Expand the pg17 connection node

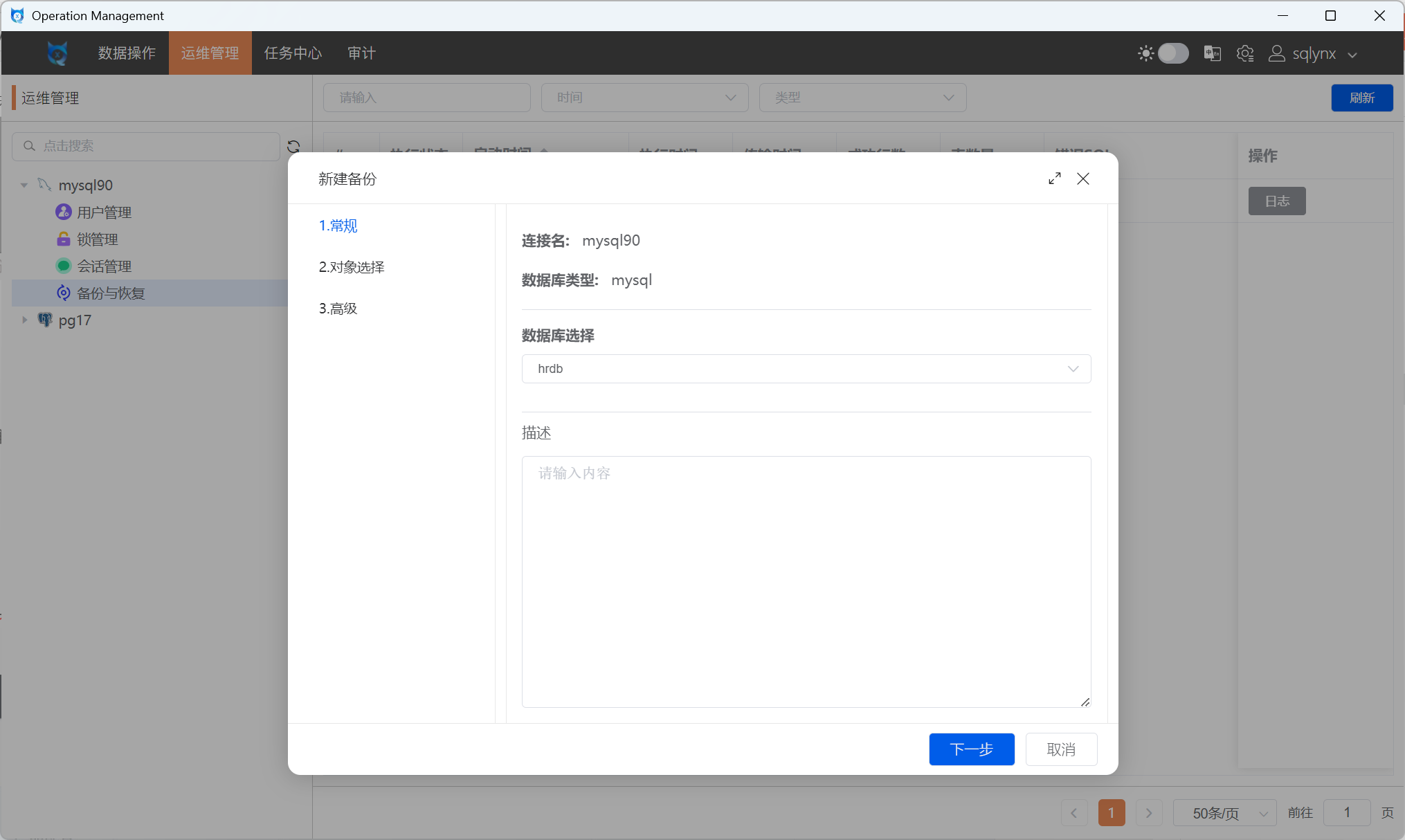point(25,320)
